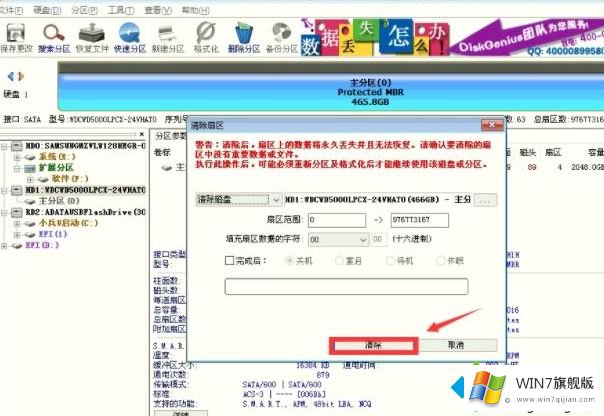
Task: Click the drive icon beside EFI(1)
Action: click(30, 234)
